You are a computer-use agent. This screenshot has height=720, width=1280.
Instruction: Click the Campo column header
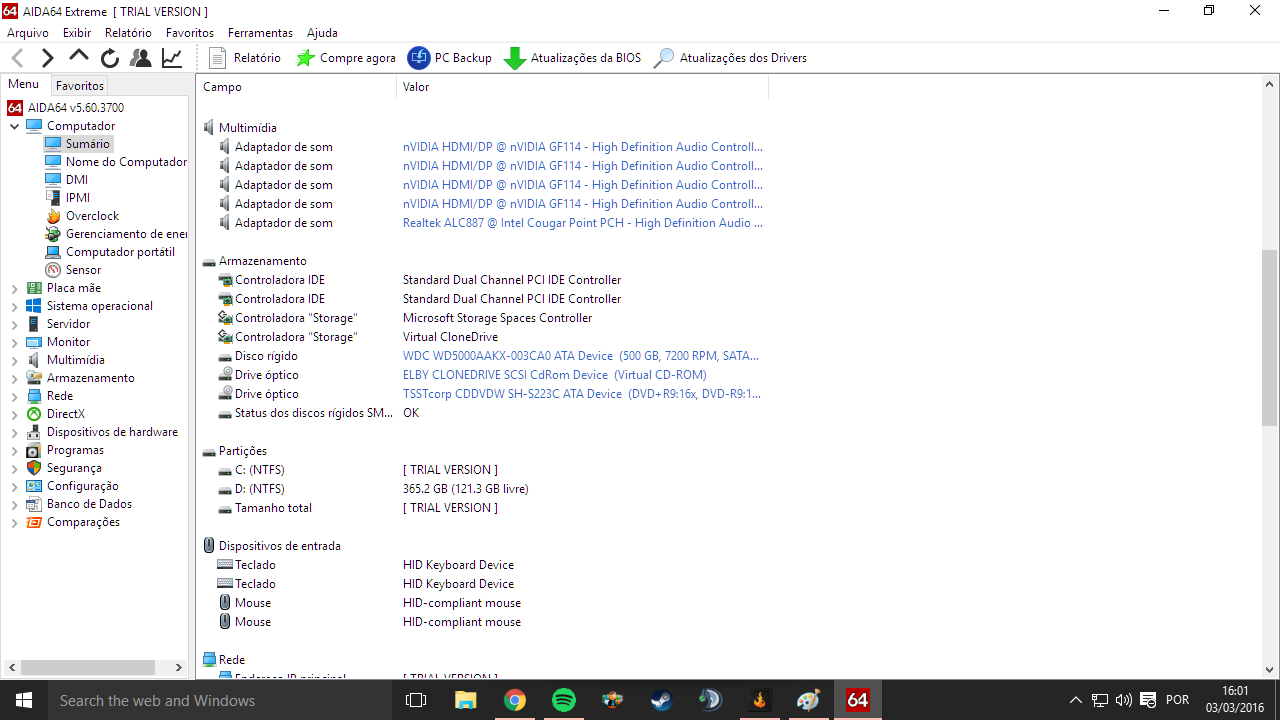click(x=296, y=87)
